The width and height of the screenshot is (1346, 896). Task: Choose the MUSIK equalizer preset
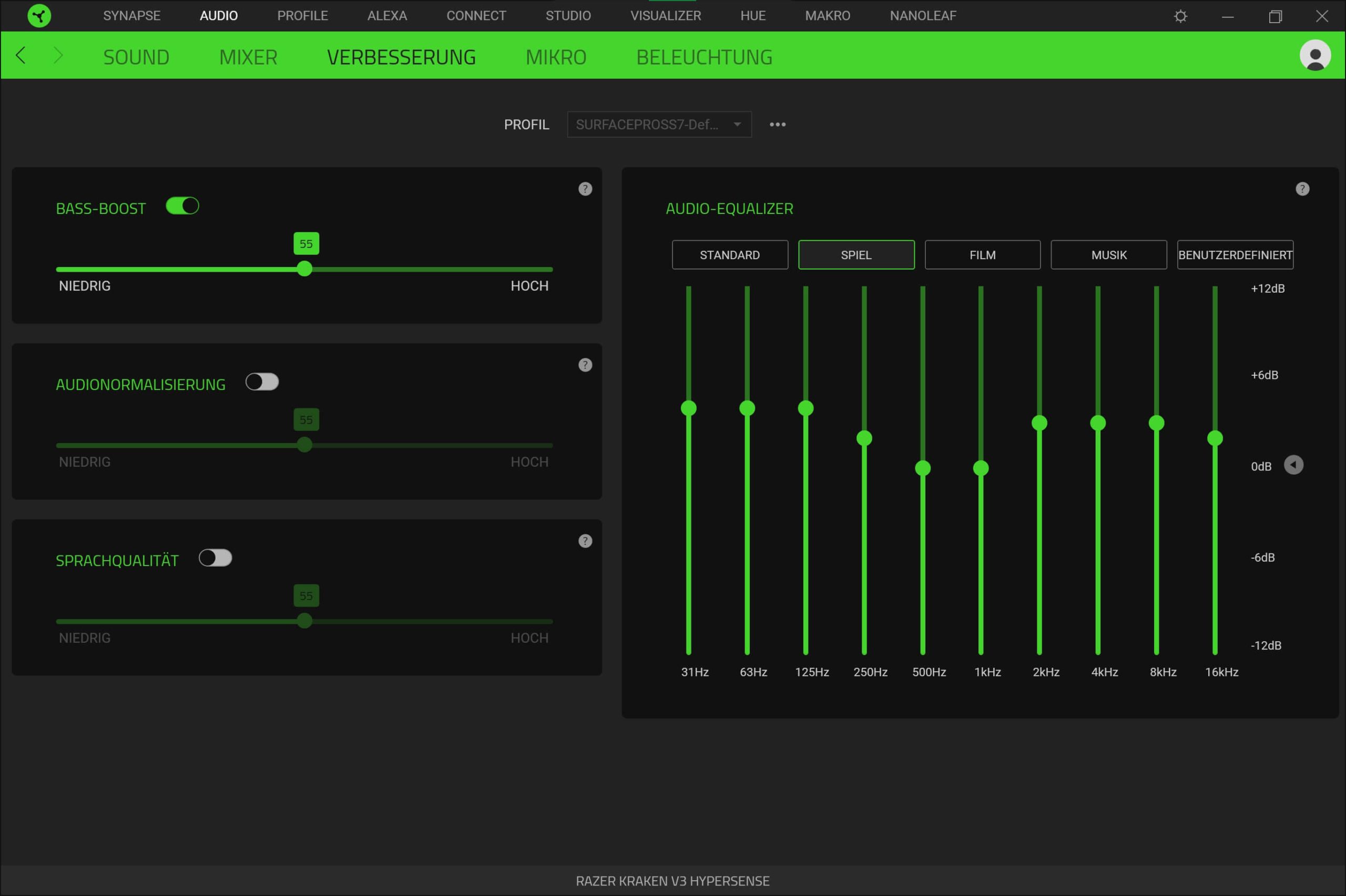pyautogui.click(x=1108, y=255)
